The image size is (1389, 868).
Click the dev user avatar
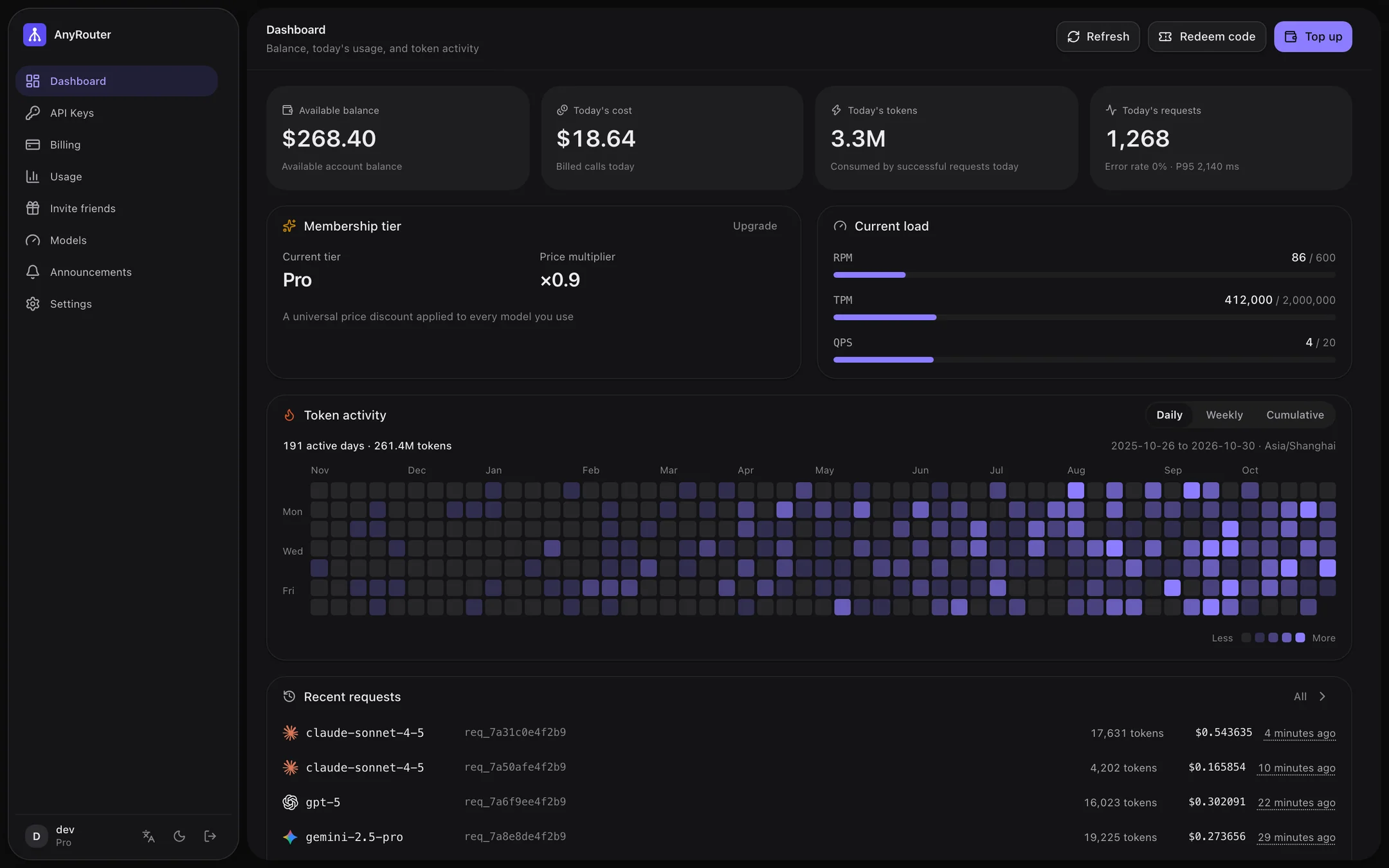[x=37, y=836]
